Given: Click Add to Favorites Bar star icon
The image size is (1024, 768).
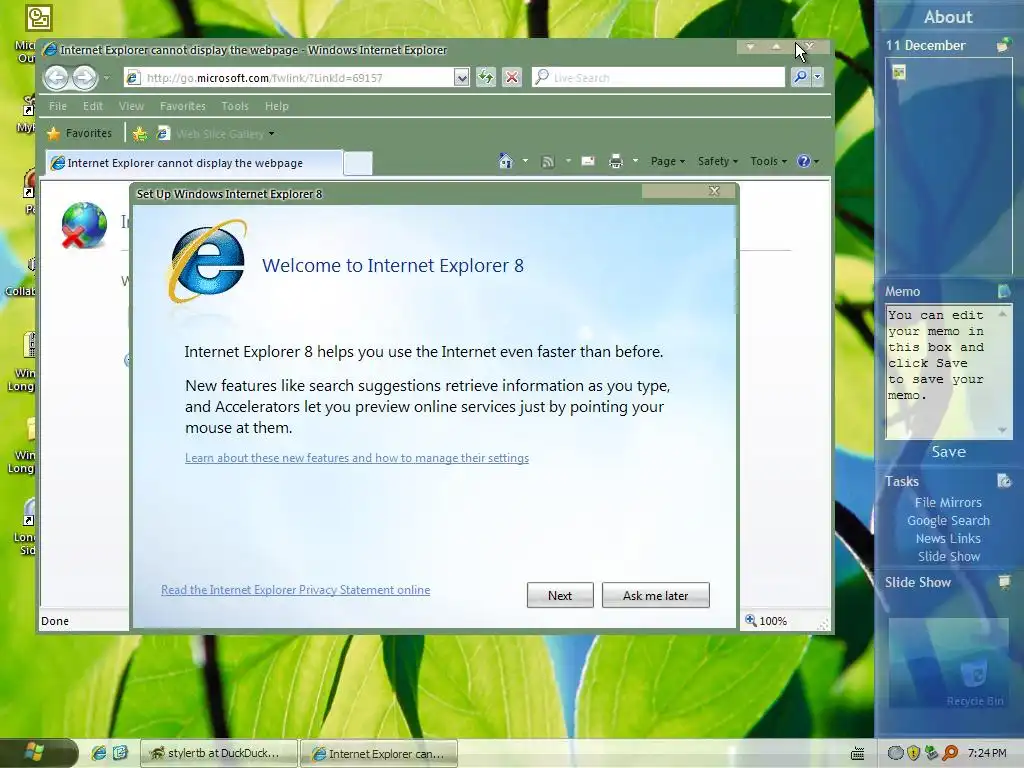Looking at the screenshot, I should (140, 134).
